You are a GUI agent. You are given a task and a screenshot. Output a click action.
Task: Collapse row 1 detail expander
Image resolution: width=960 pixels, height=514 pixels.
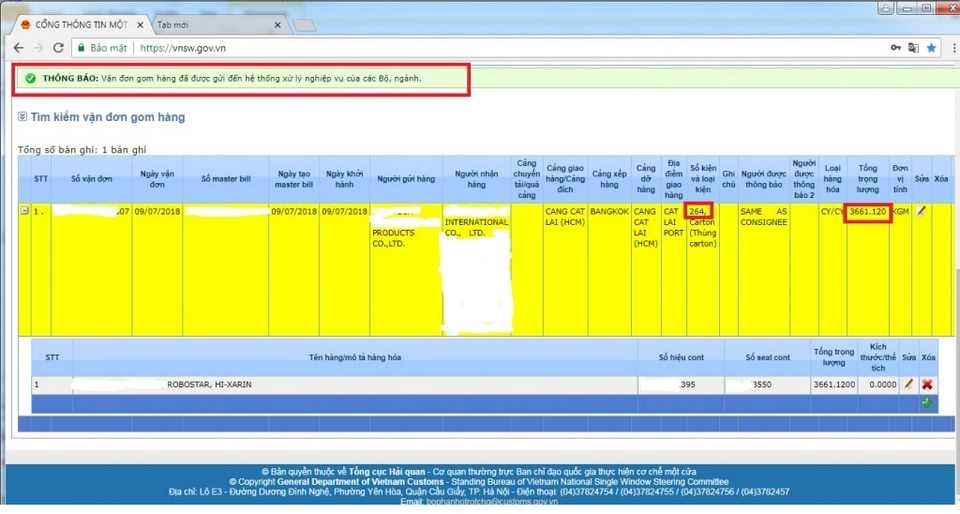(x=24, y=211)
